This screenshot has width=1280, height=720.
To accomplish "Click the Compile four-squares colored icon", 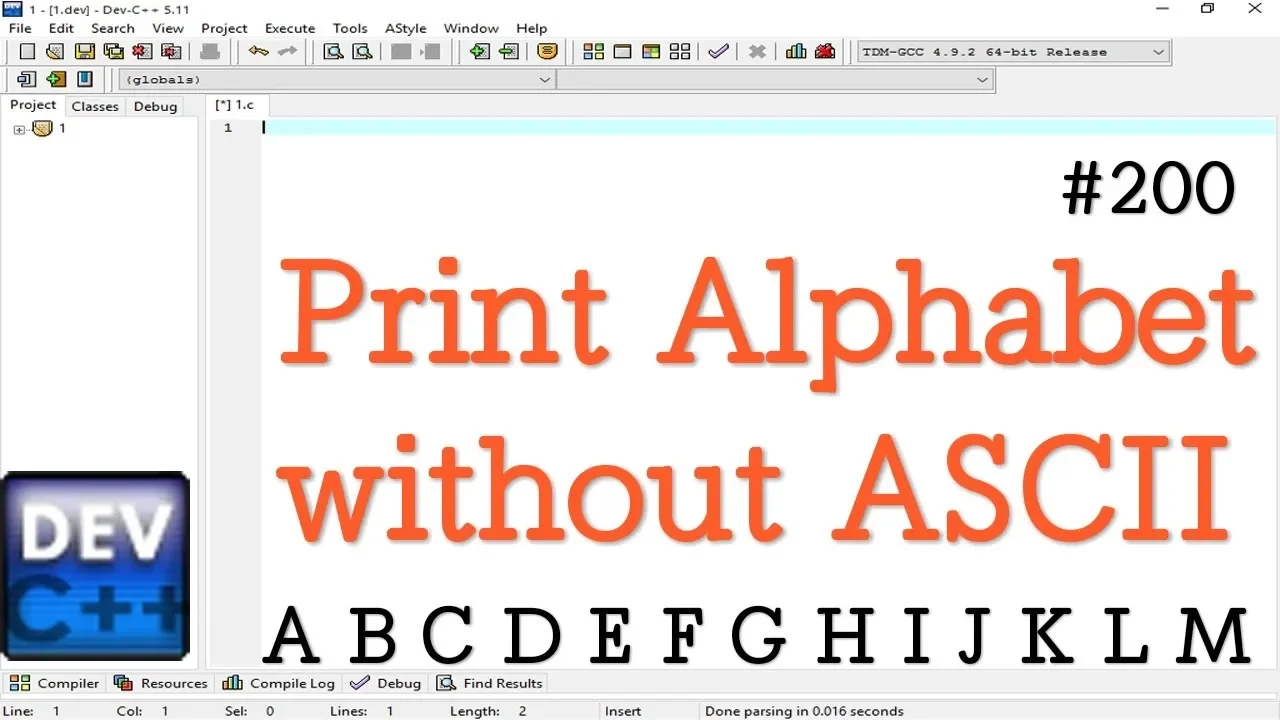I will point(593,52).
